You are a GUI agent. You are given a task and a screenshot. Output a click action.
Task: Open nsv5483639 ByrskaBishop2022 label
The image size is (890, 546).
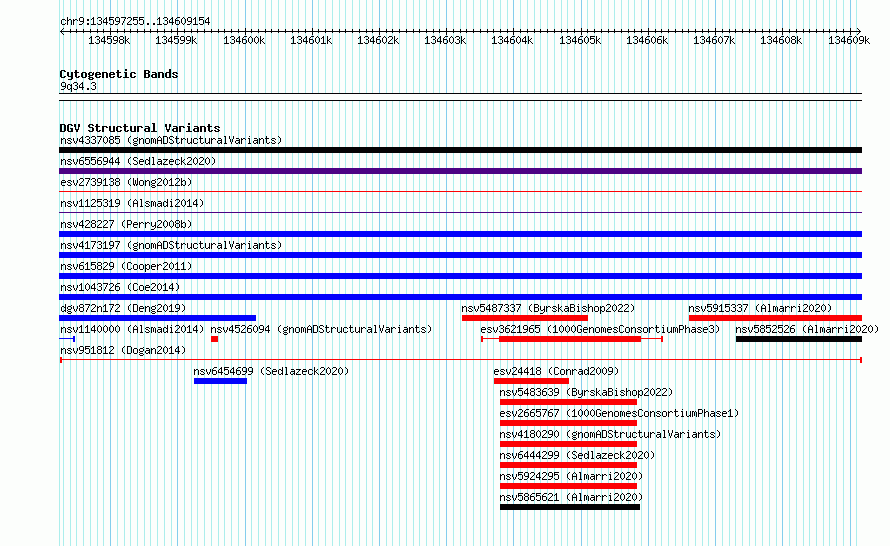coord(586,392)
